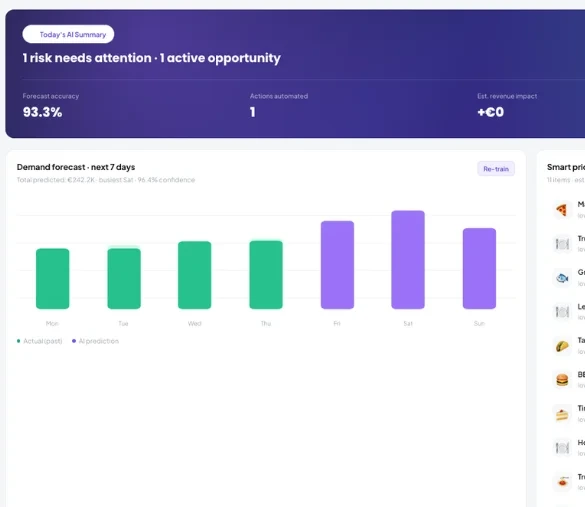585x507 pixels.
Task: Toggle the AI prediction legend entry
Action: click(x=95, y=341)
